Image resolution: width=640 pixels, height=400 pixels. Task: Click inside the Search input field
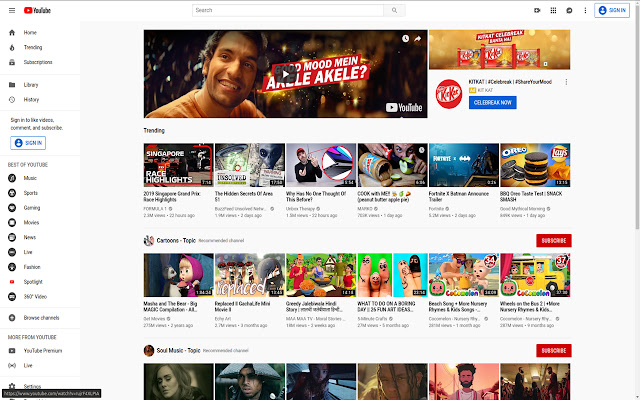pos(288,10)
